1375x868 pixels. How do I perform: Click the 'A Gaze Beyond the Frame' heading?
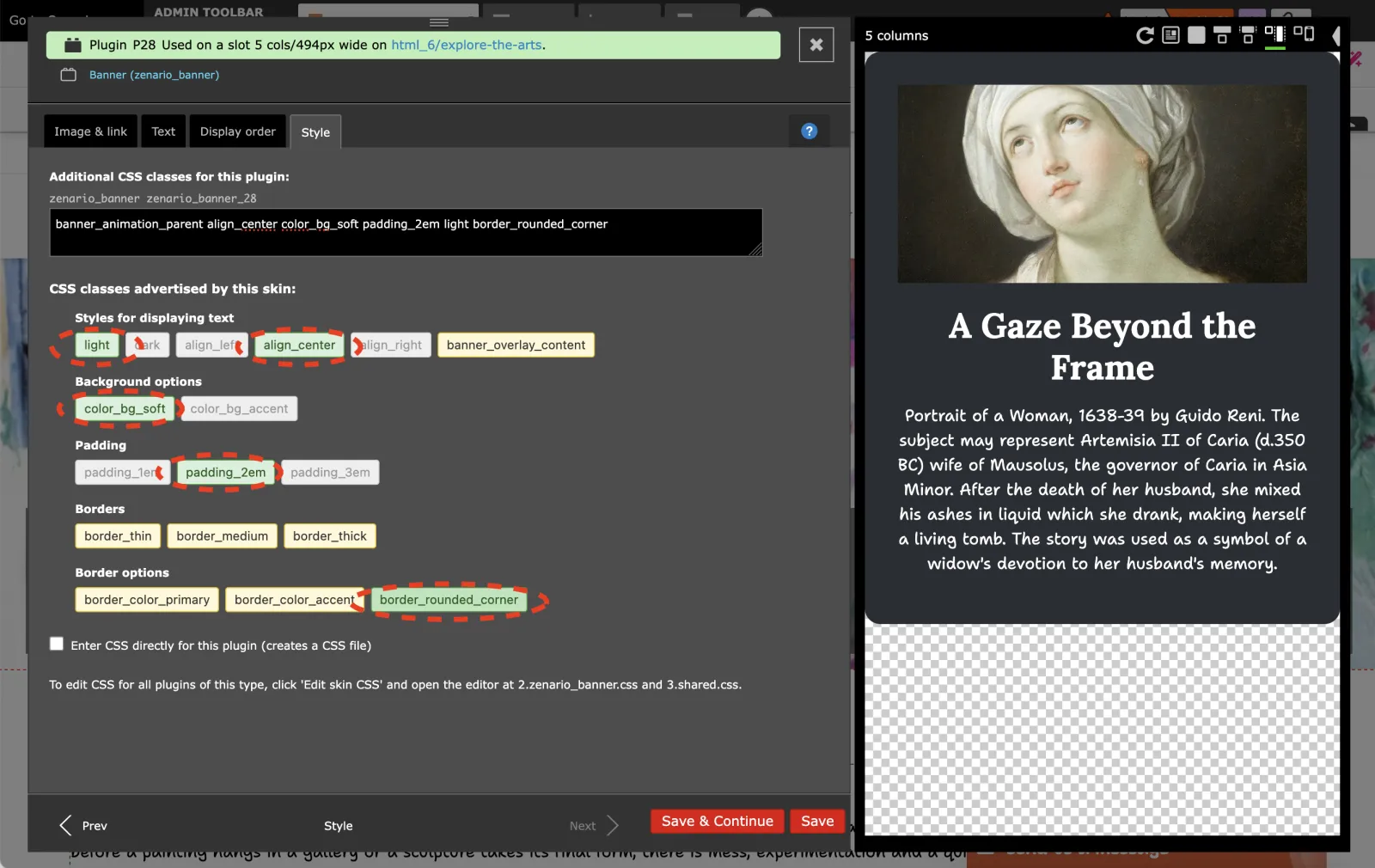click(x=1102, y=346)
